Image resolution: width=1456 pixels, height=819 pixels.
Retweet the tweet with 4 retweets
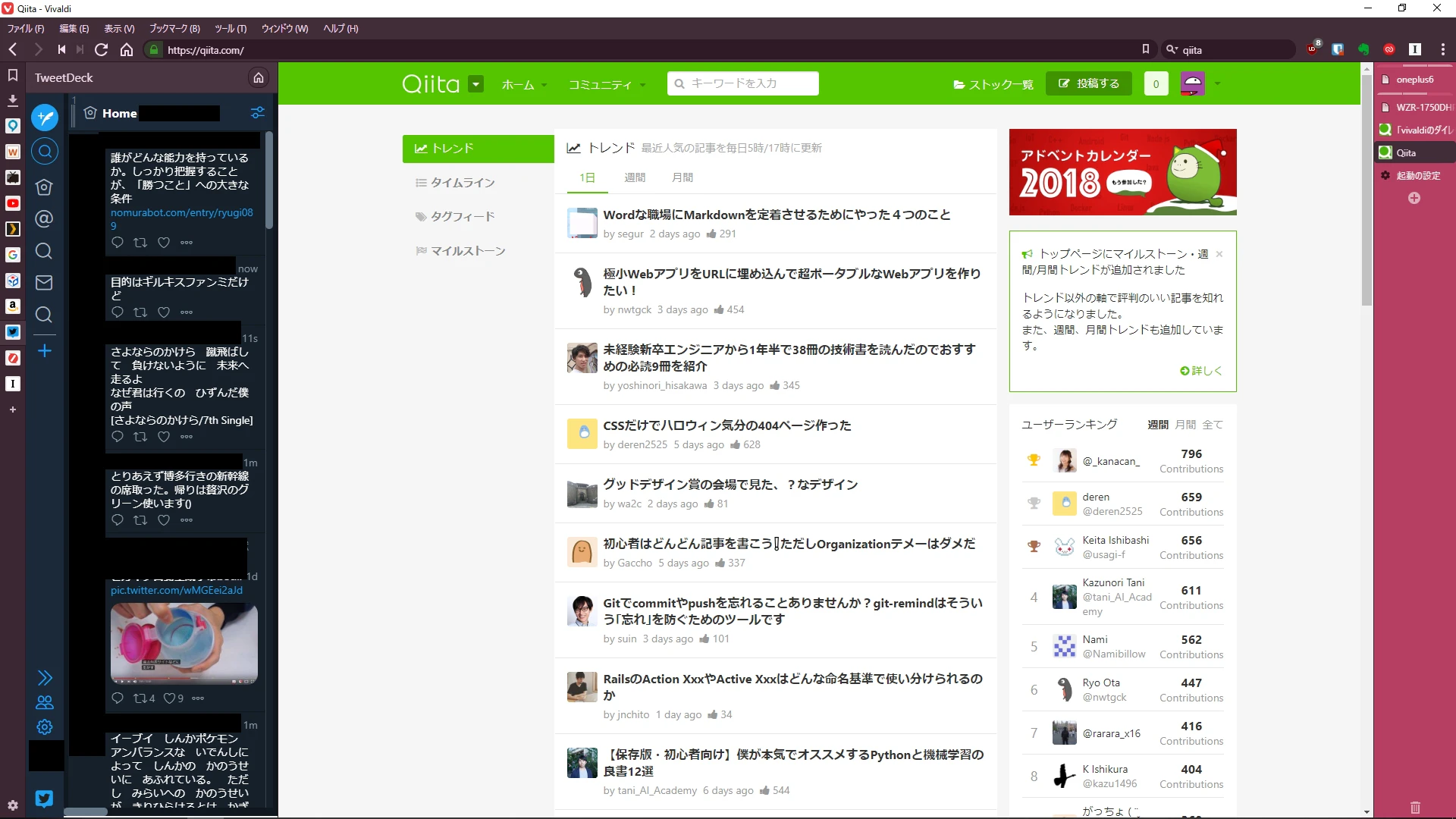(140, 698)
